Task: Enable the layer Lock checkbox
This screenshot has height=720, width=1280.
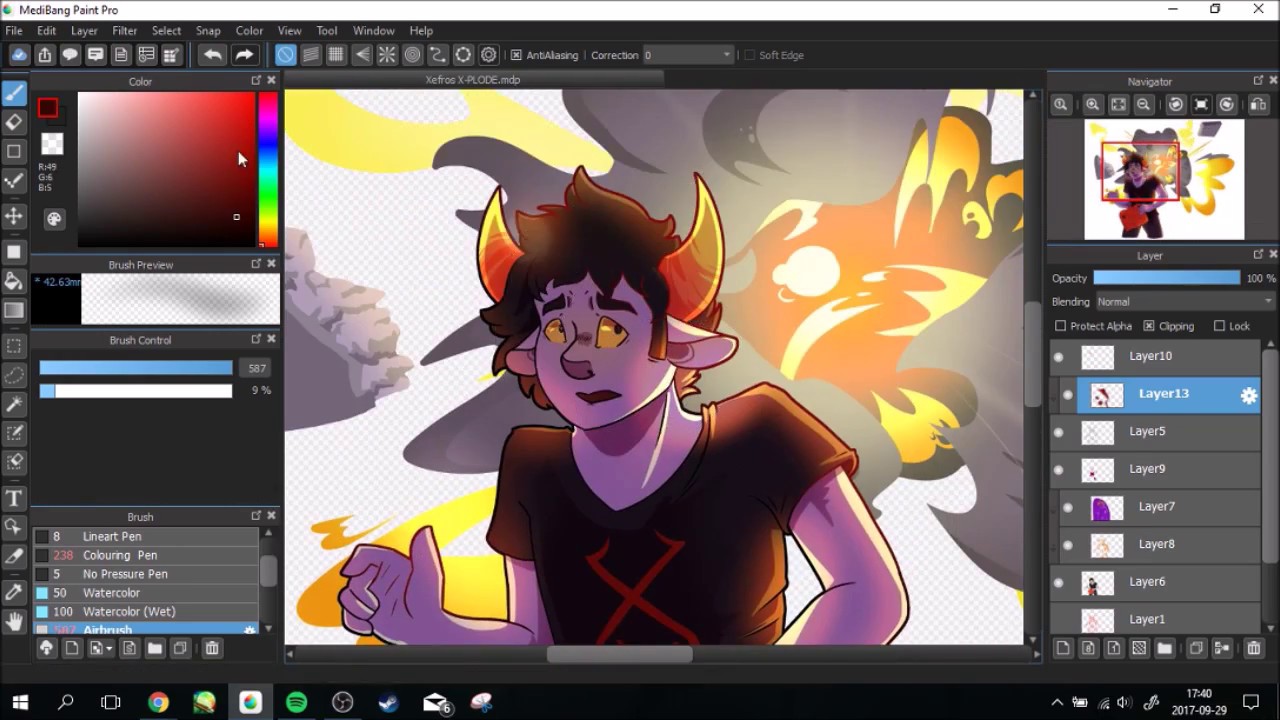Action: [x=1219, y=326]
